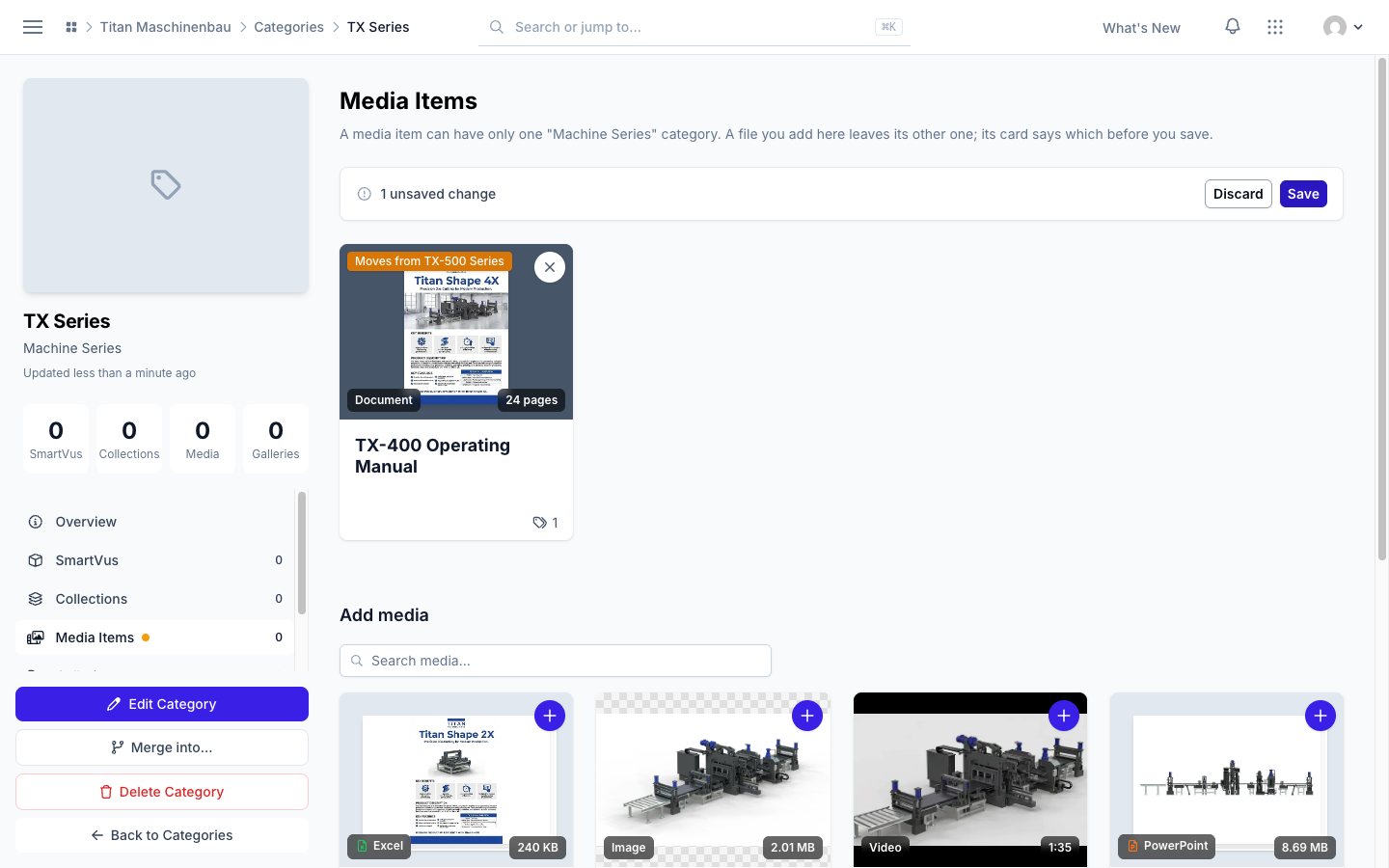Go Back to Categories

[162, 835]
